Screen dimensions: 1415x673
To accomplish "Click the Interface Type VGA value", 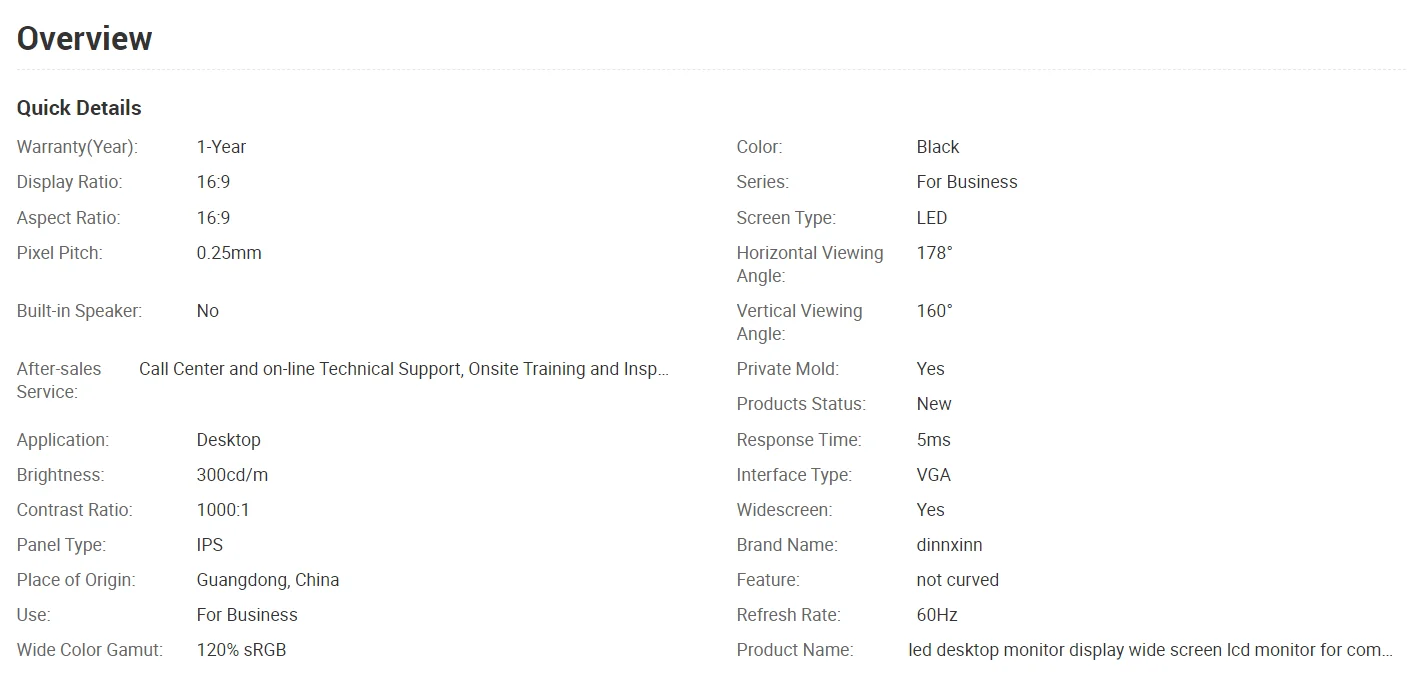I will click(x=934, y=475).
